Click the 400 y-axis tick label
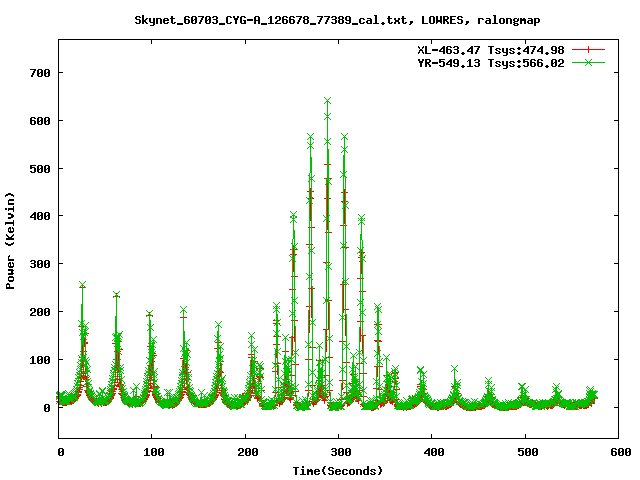This screenshot has height=480, width=640. tap(40, 216)
